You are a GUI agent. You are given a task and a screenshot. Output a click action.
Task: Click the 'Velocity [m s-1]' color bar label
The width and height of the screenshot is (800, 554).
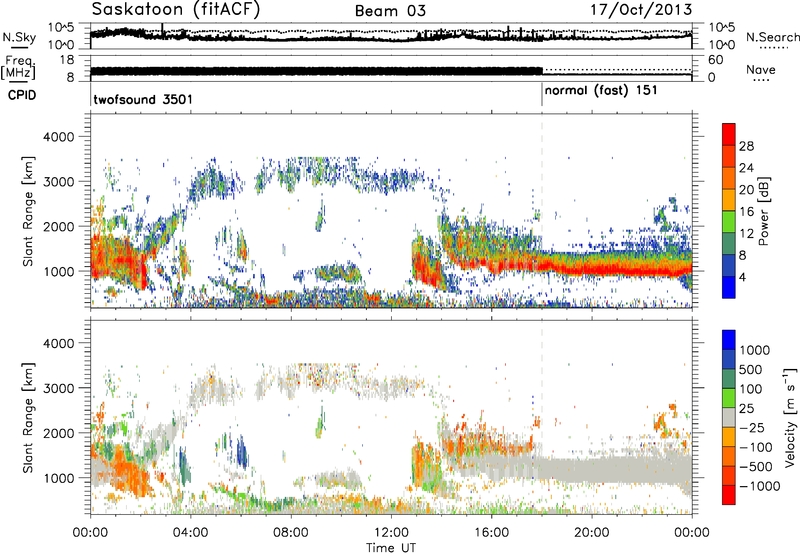point(790,417)
